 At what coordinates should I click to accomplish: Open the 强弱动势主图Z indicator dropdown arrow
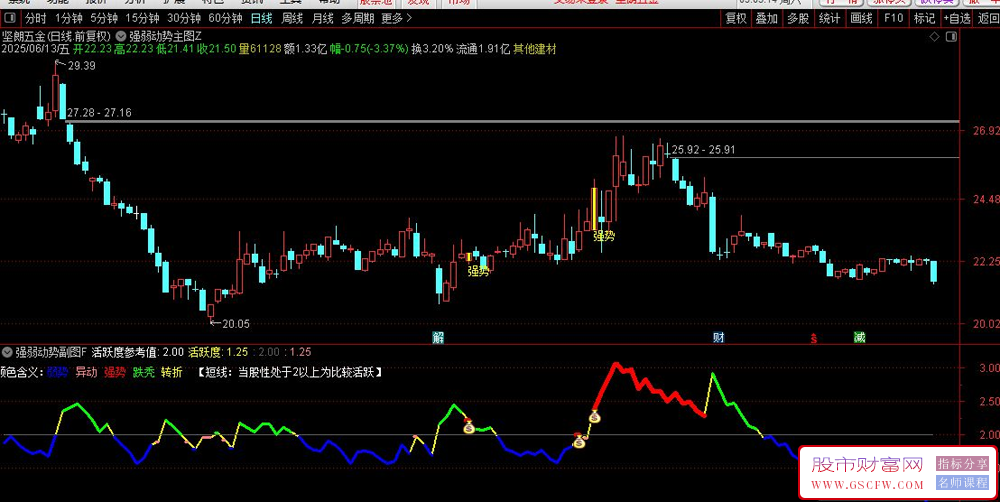pyautogui.click(x=121, y=36)
